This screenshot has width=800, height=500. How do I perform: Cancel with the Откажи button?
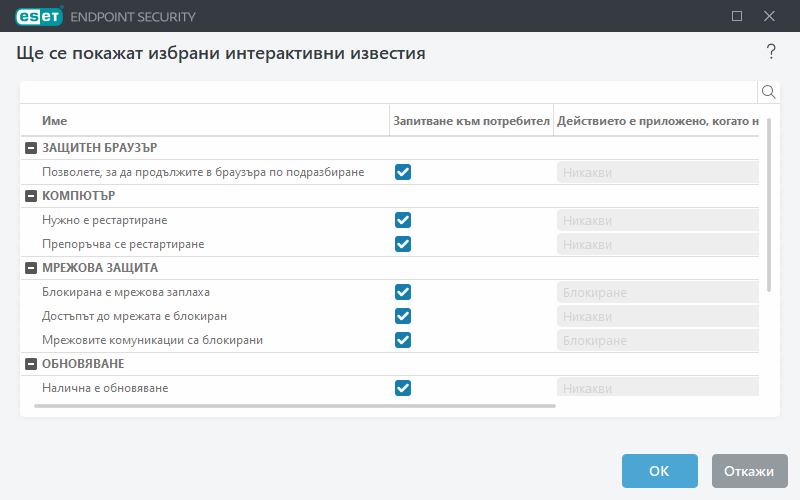[x=749, y=471]
